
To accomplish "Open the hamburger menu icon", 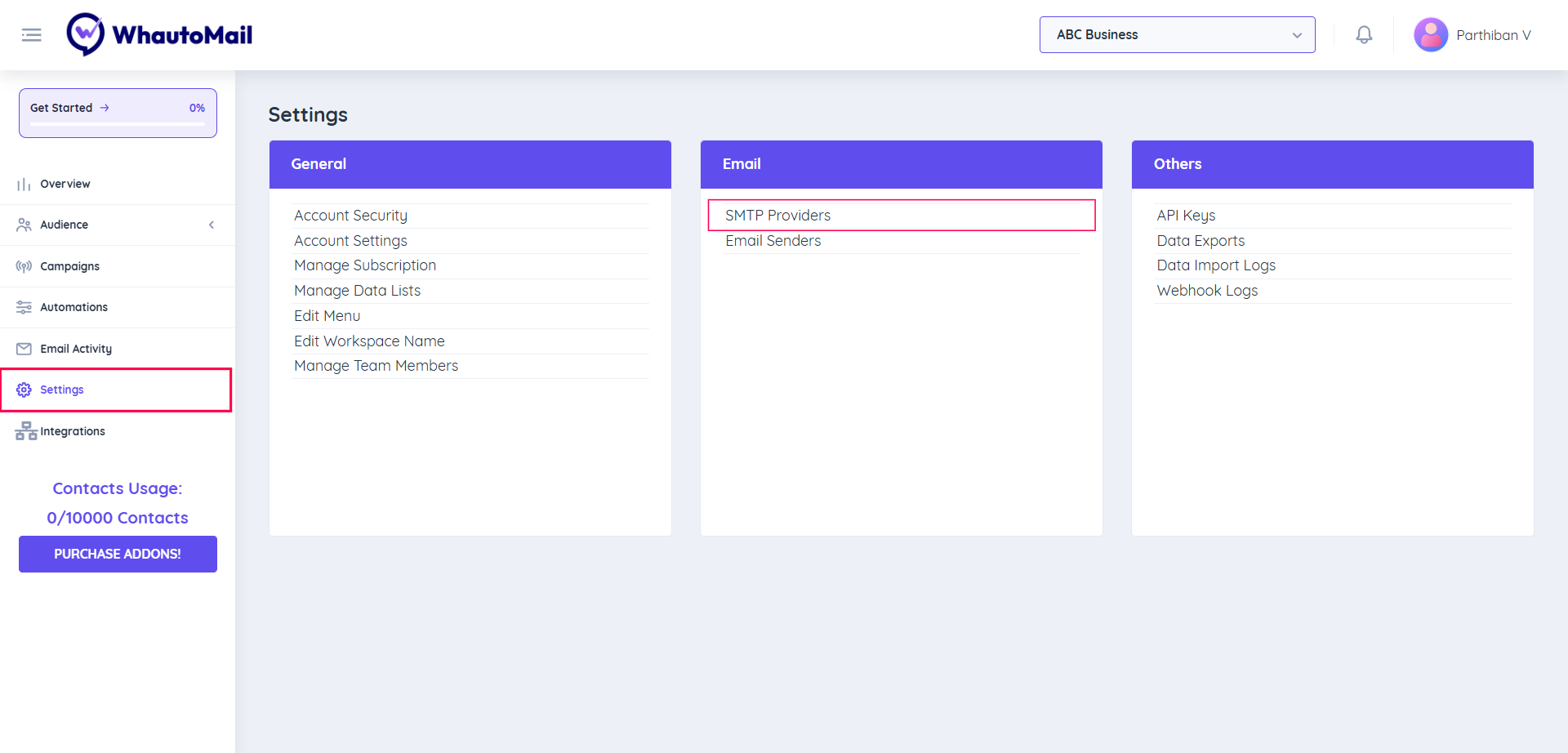I will (x=31, y=34).
